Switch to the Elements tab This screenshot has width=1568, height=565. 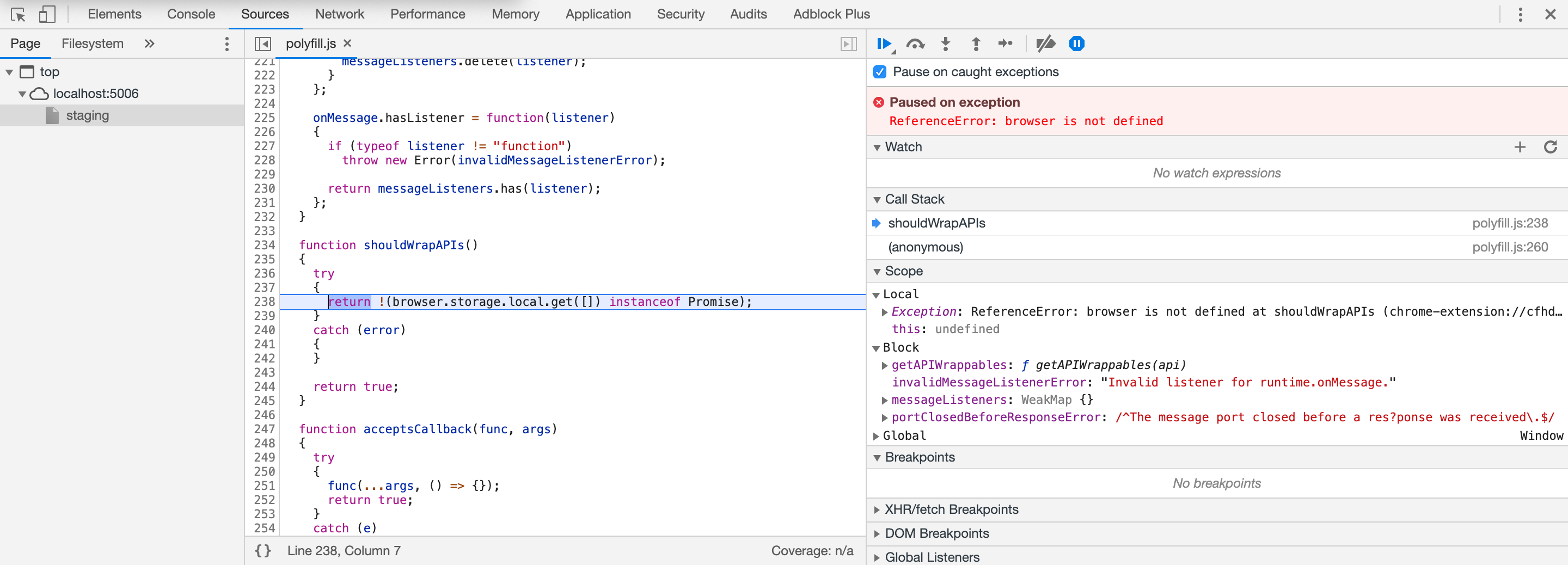114,14
